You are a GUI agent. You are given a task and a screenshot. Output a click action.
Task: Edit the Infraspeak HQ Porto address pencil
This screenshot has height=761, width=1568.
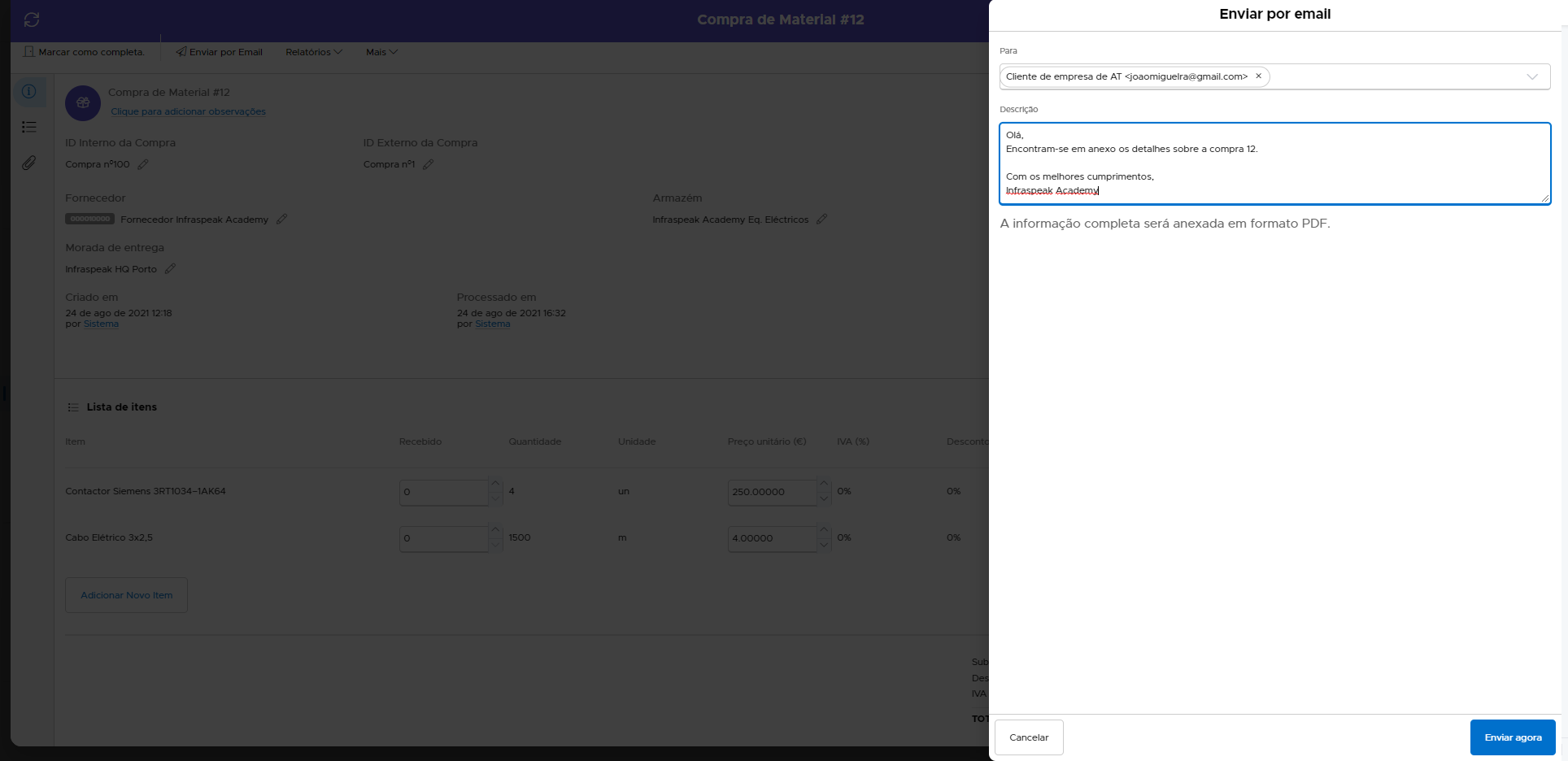pos(171,269)
